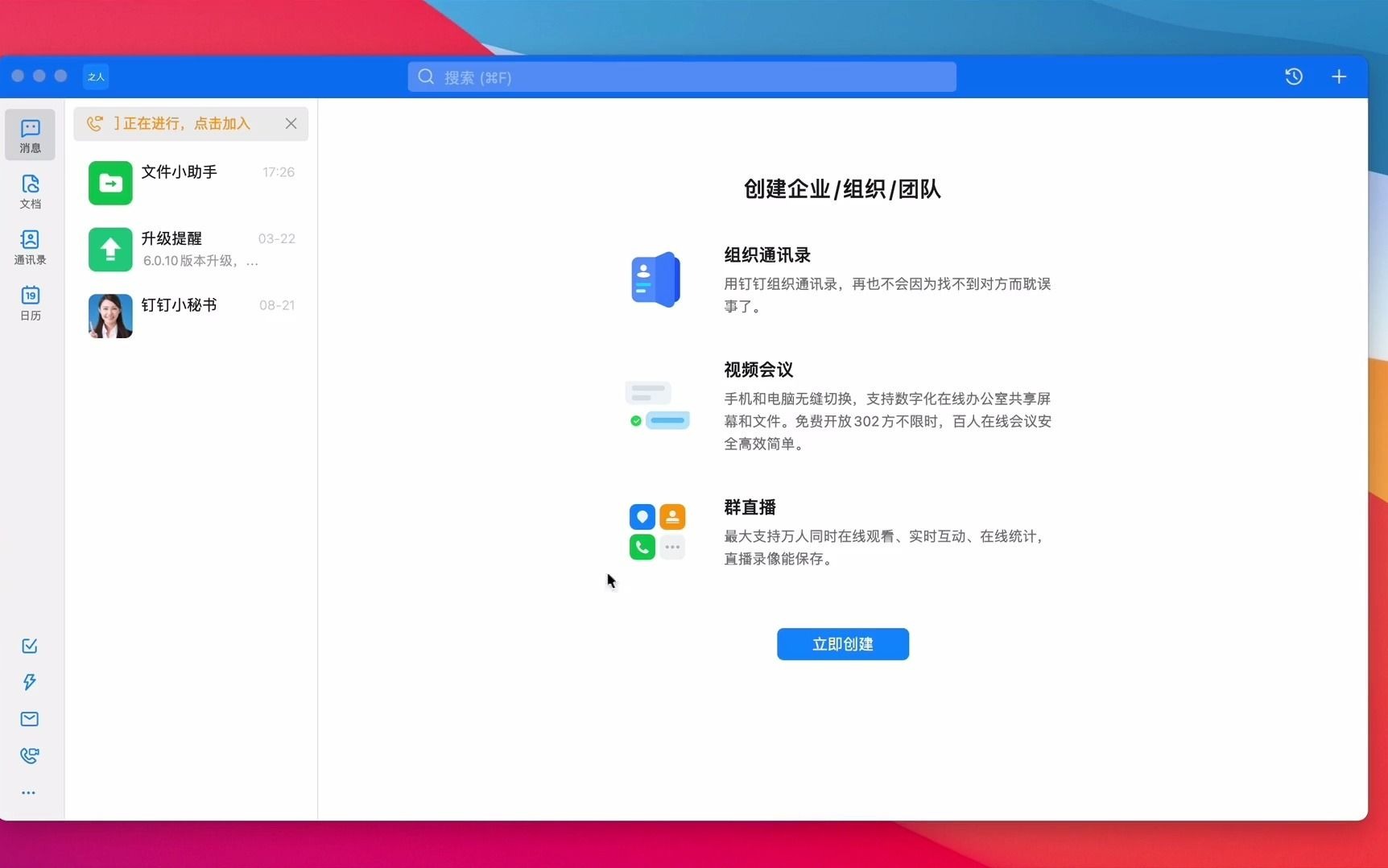1388x868 pixels.
Task: Open the Documents (文档) sidebar tab
Action: click(30, 192)
